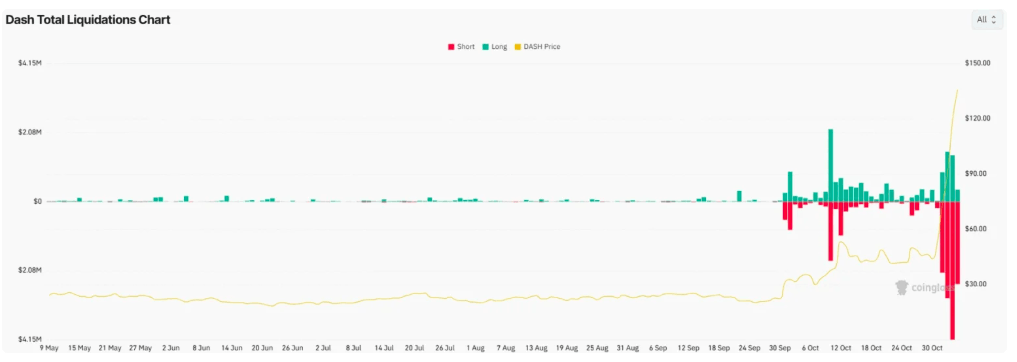Click the longest red short liquidation bar

(952, 270)
